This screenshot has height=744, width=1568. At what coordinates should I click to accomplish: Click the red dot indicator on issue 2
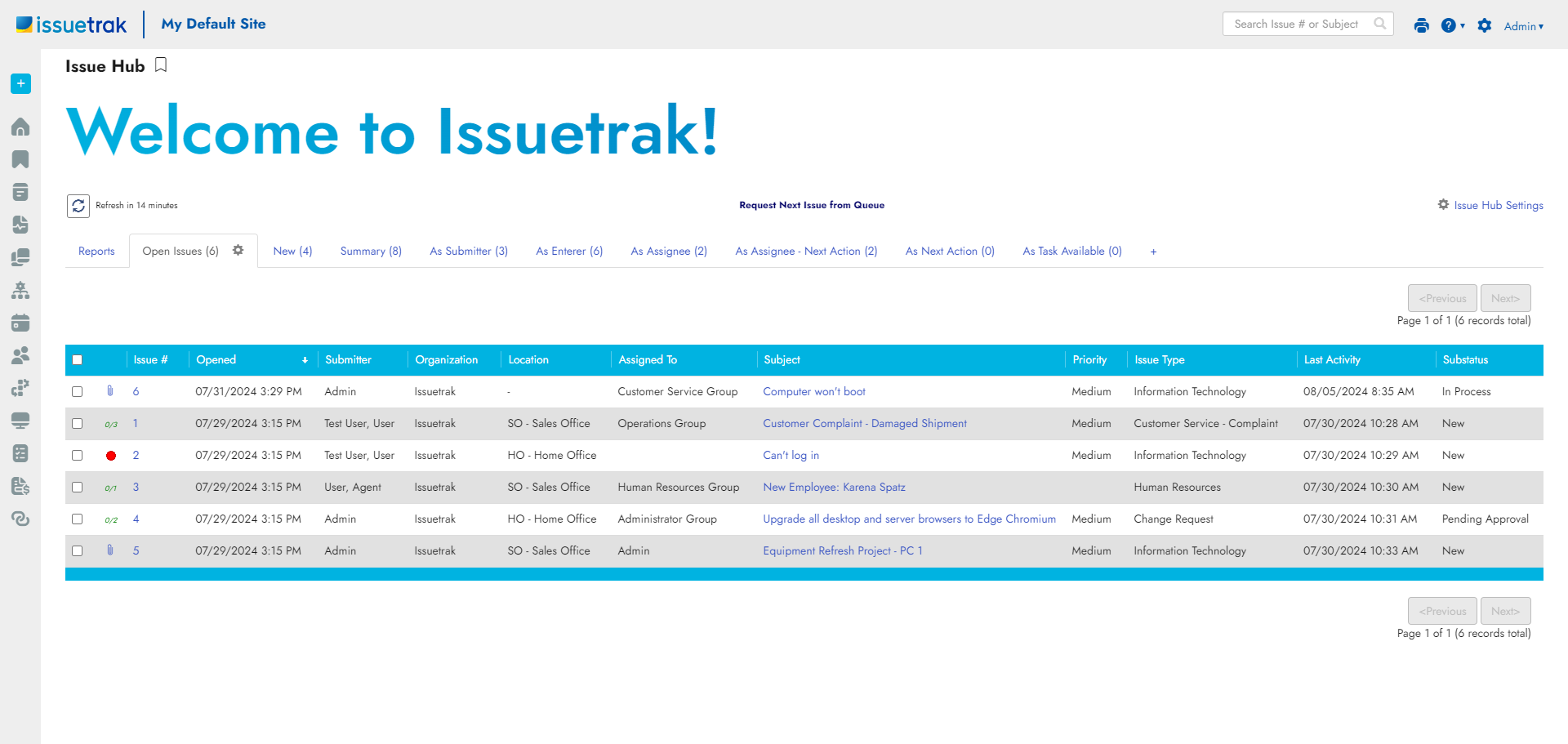point(111,456)
